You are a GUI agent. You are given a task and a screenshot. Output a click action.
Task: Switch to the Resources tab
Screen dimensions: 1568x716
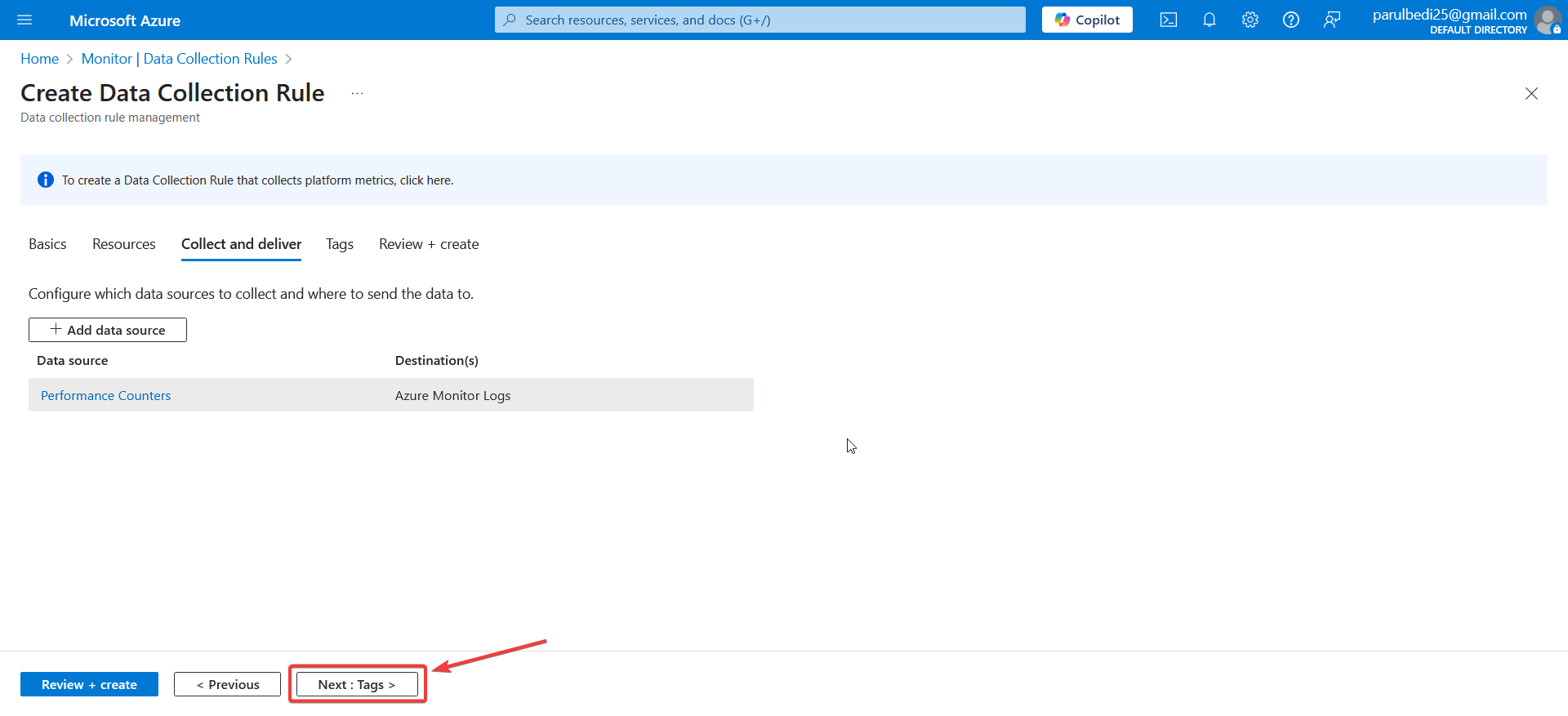pyautogui.click(x=124, y=244)
